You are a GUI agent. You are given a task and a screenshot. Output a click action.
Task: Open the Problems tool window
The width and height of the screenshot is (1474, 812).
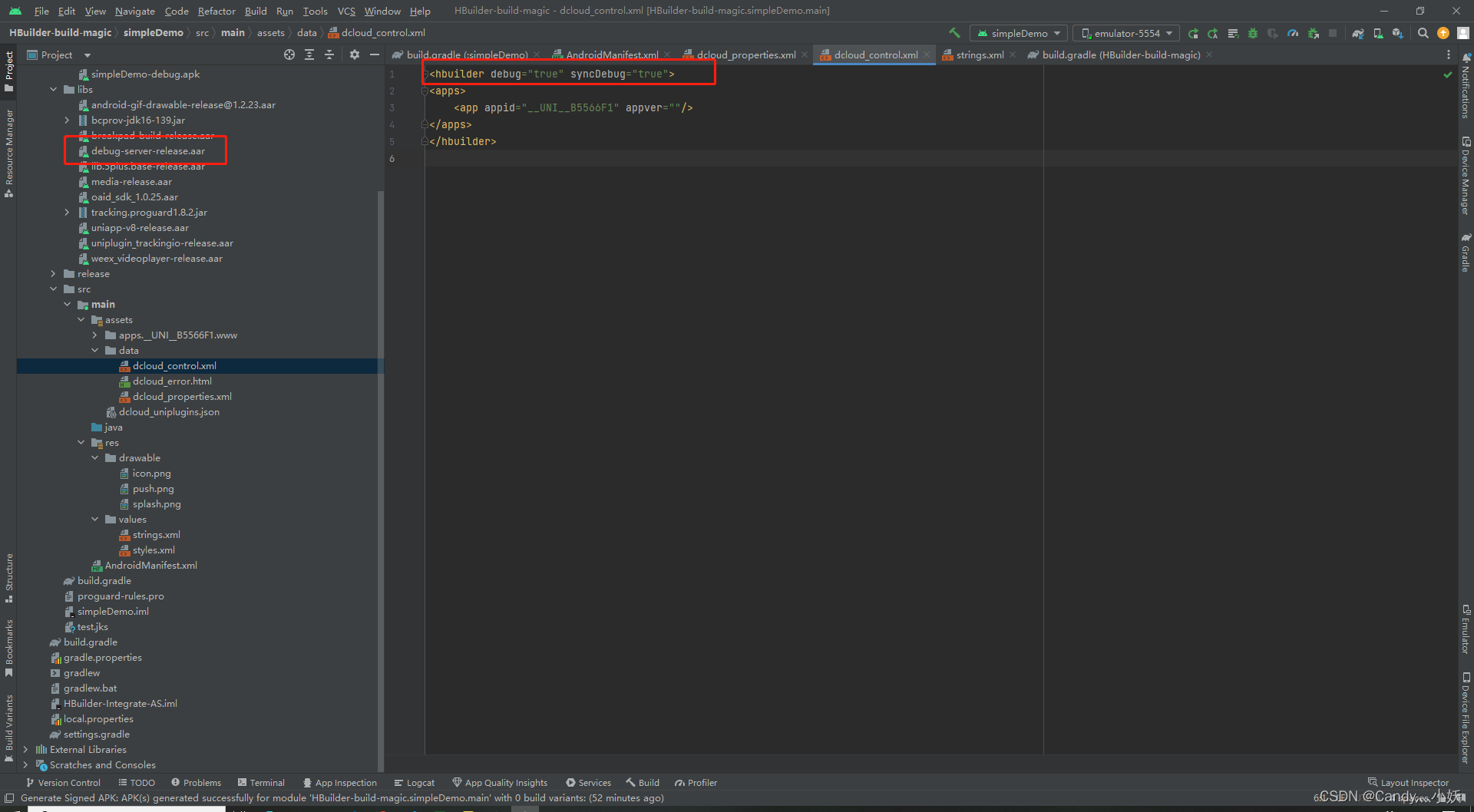point(196,783)
